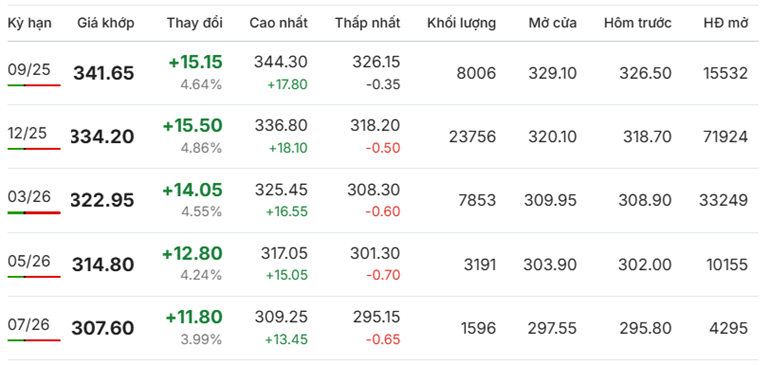Image resolution: width=770 pixels, height=365 pixels.
Task: Click the volume value 23756
Action: (x=472, y=137)
